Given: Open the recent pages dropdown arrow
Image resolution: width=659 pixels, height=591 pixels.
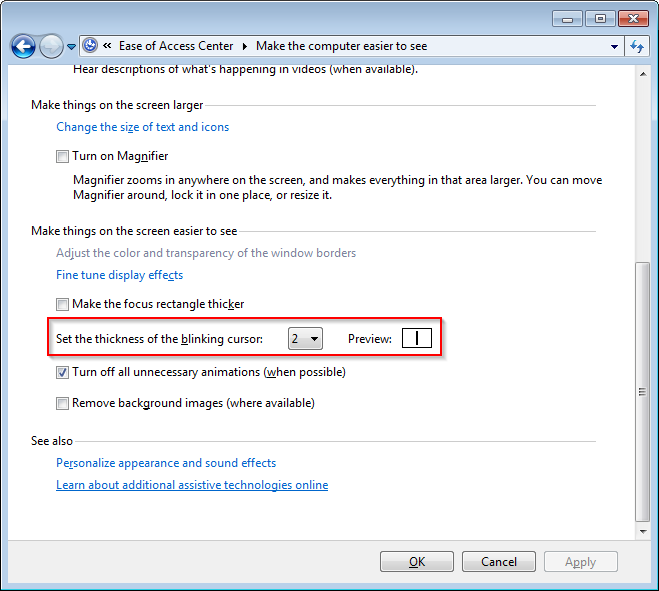Looking at the screenshot, I should pyautogui.click(x=71, y=47).
